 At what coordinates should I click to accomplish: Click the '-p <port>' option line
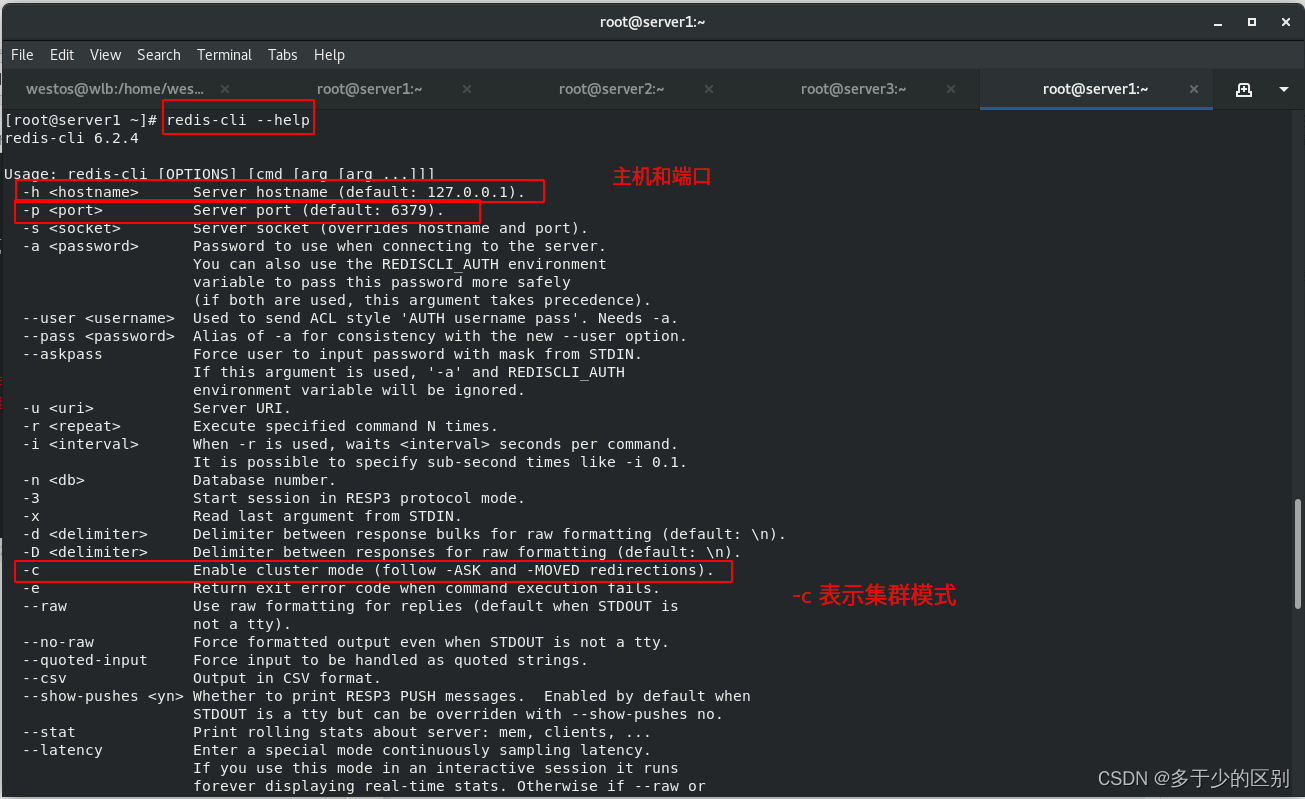[233, 210]
